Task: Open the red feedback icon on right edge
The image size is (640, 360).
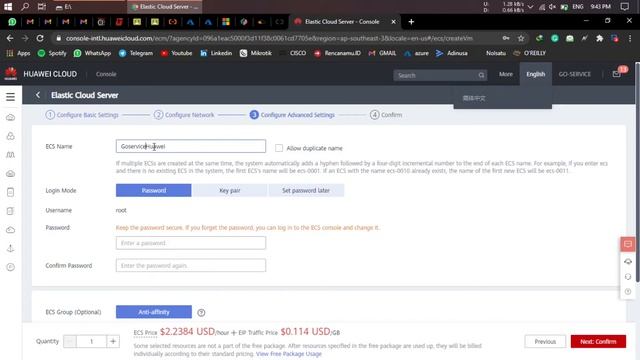Action: (628, 244)
